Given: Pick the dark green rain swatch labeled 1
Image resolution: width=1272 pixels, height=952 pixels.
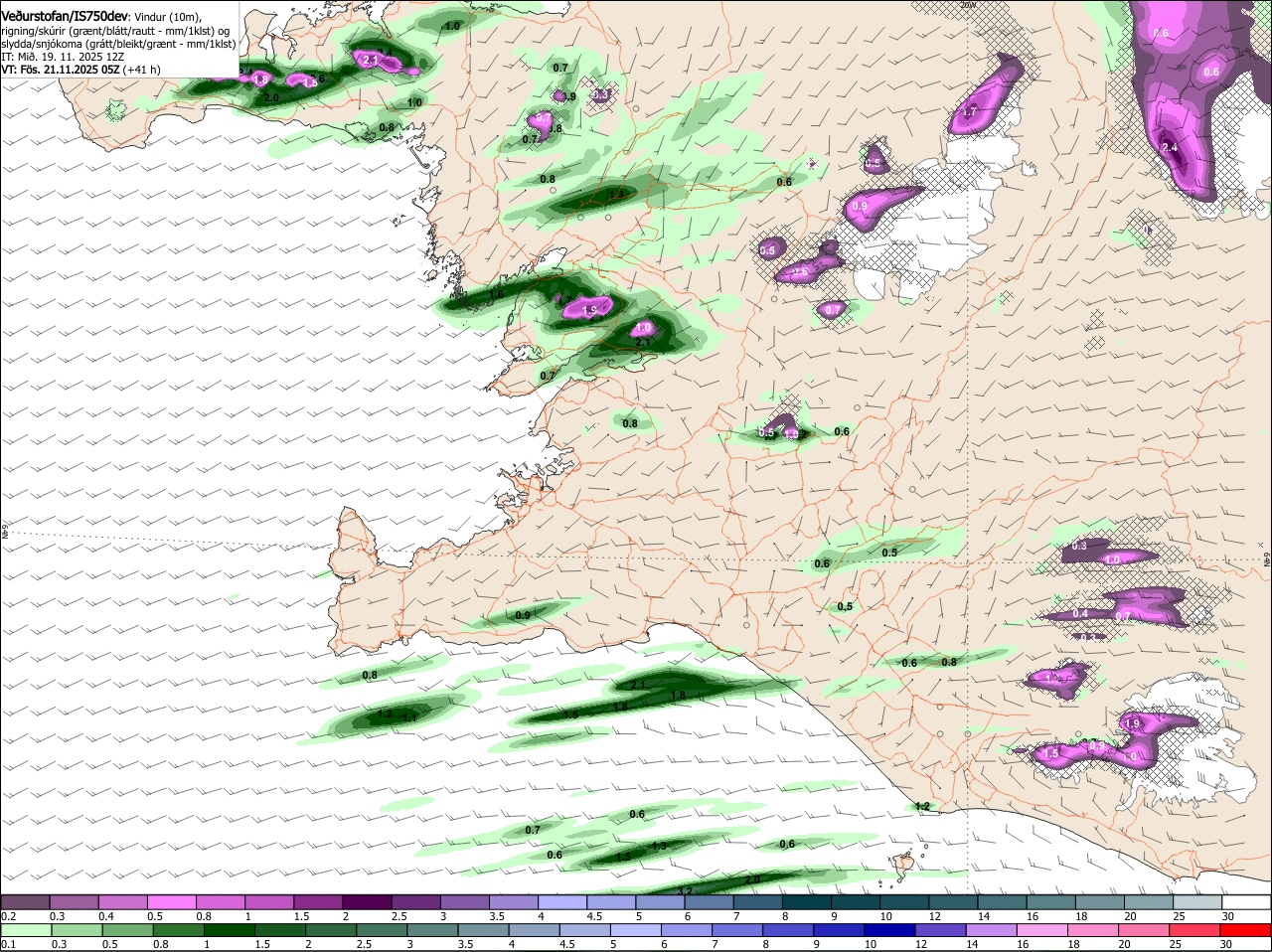Looking at the screenshot, I should click(230, 930).
